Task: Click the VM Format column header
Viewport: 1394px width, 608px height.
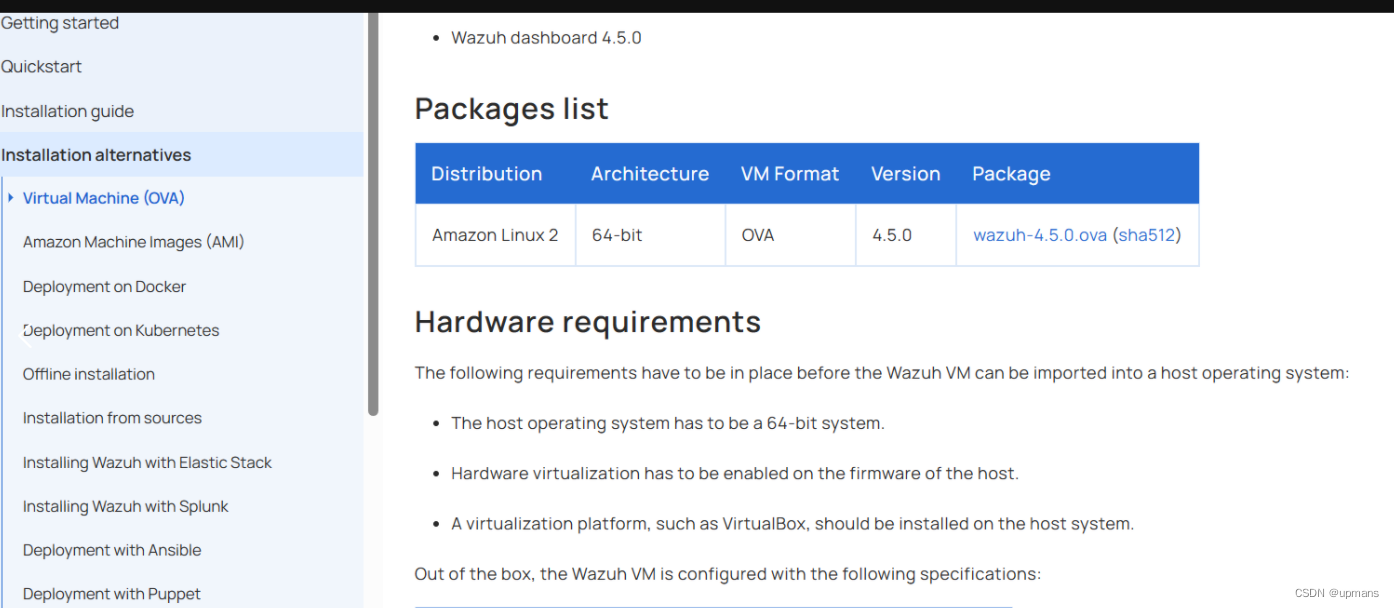Action: pos(790,174)
